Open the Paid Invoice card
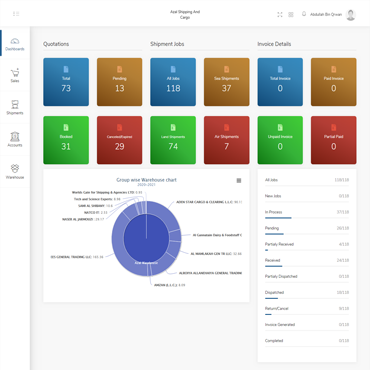This screenshot has width=370, height=370. click(334, 82)
